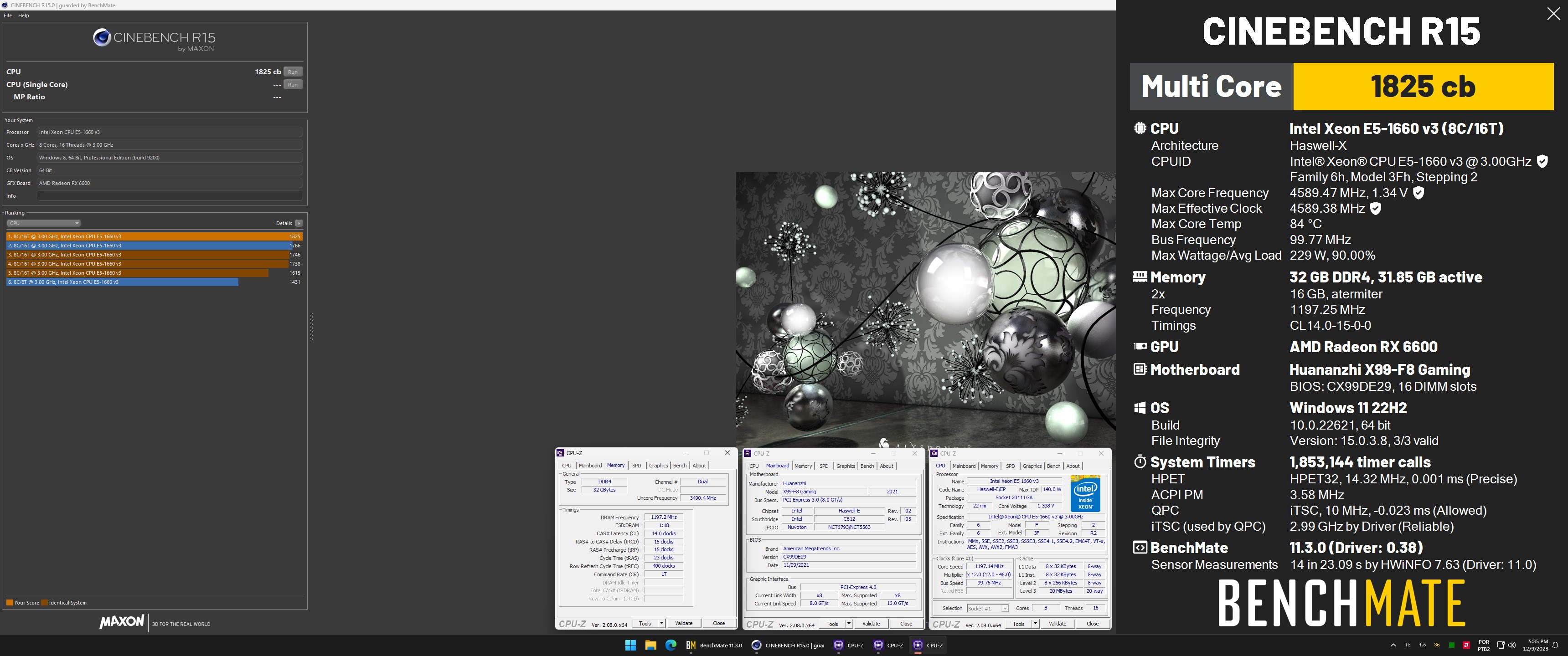The height and width of the screenshot is (656, 1568).
Task: Click the Intel Inside Xeon logo
Action: click(x=1085, y=493)
